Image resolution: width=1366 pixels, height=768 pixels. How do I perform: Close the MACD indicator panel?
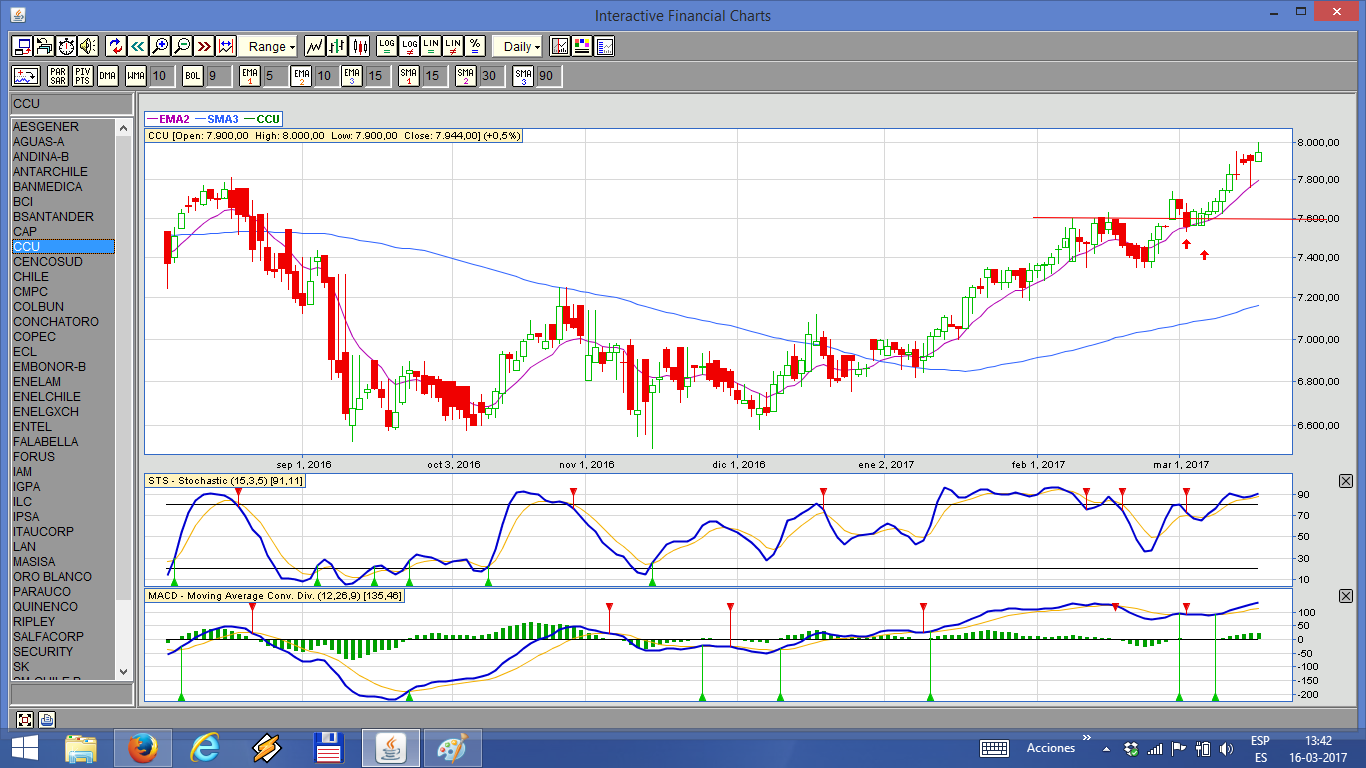click(x=1345, y=595)
